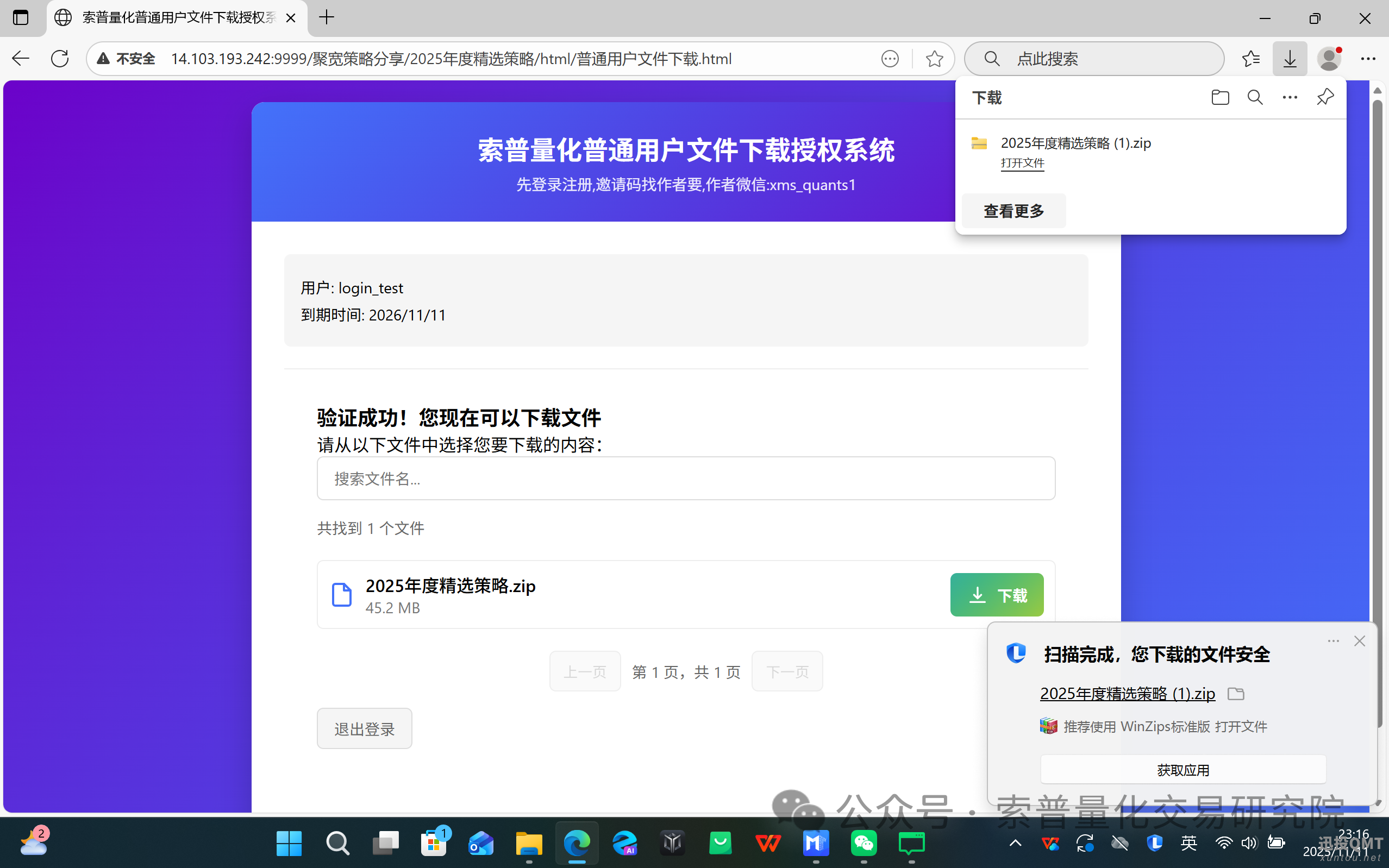Viewport: 1389px width, 868px height.
Task: Click 打开文件 link in downloads
Action: pos(1022,163)
